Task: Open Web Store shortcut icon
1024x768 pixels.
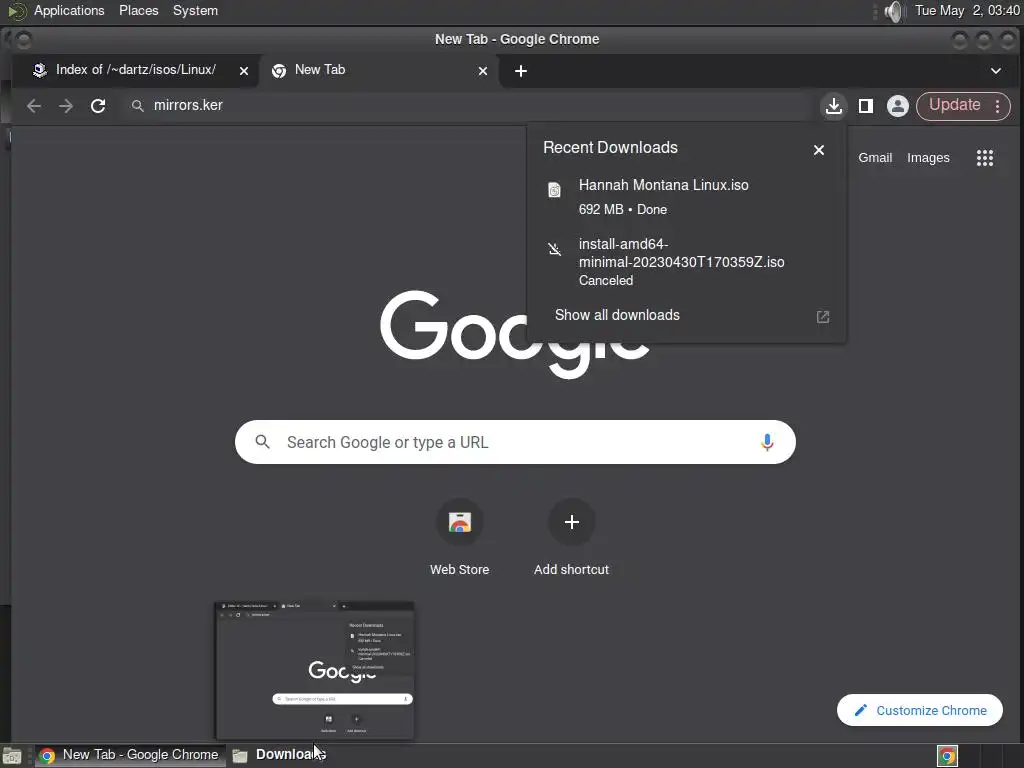Action: (x=460, y=522)
